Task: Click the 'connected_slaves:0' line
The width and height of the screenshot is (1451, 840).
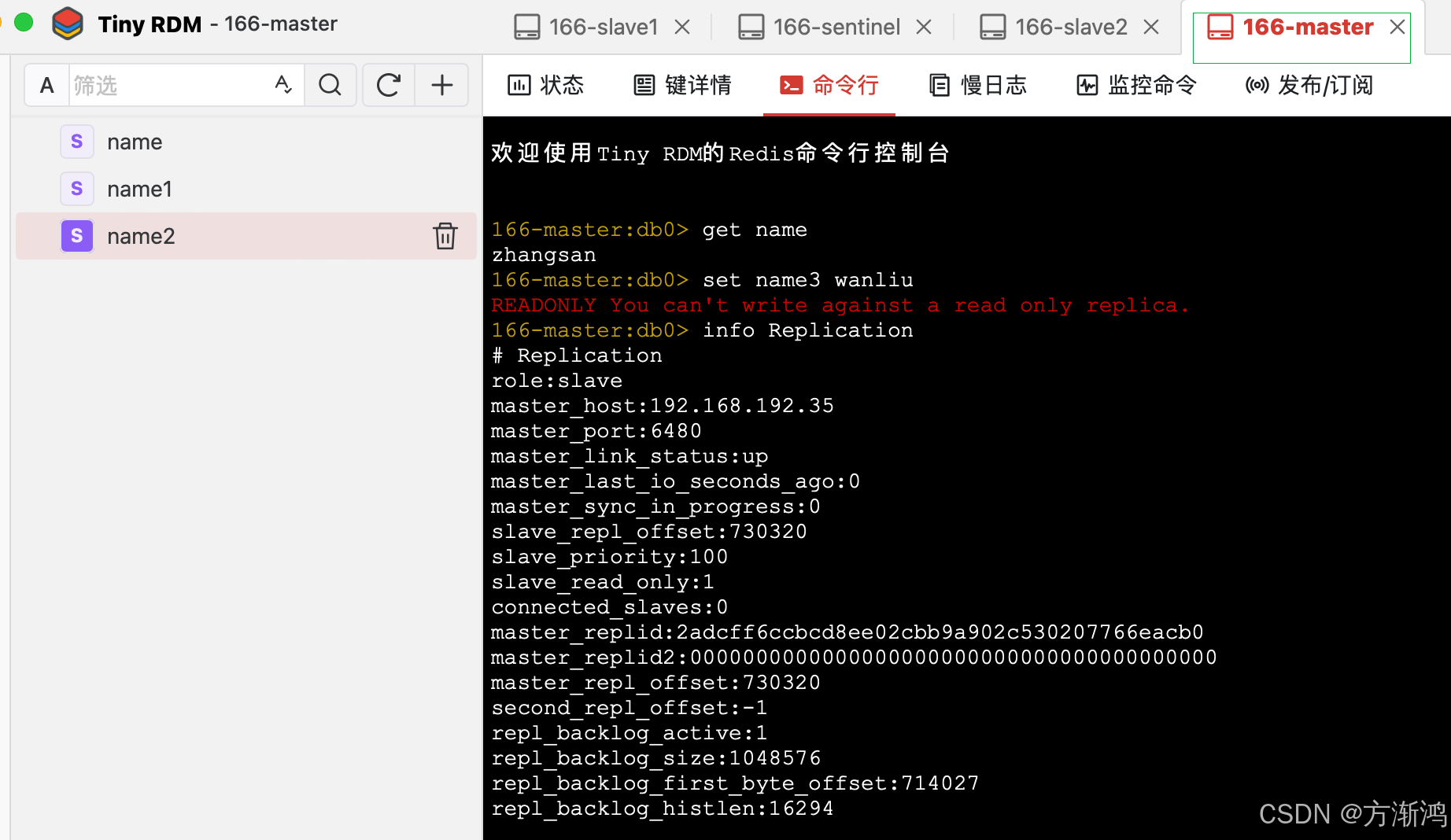Action: coord(610,607)
